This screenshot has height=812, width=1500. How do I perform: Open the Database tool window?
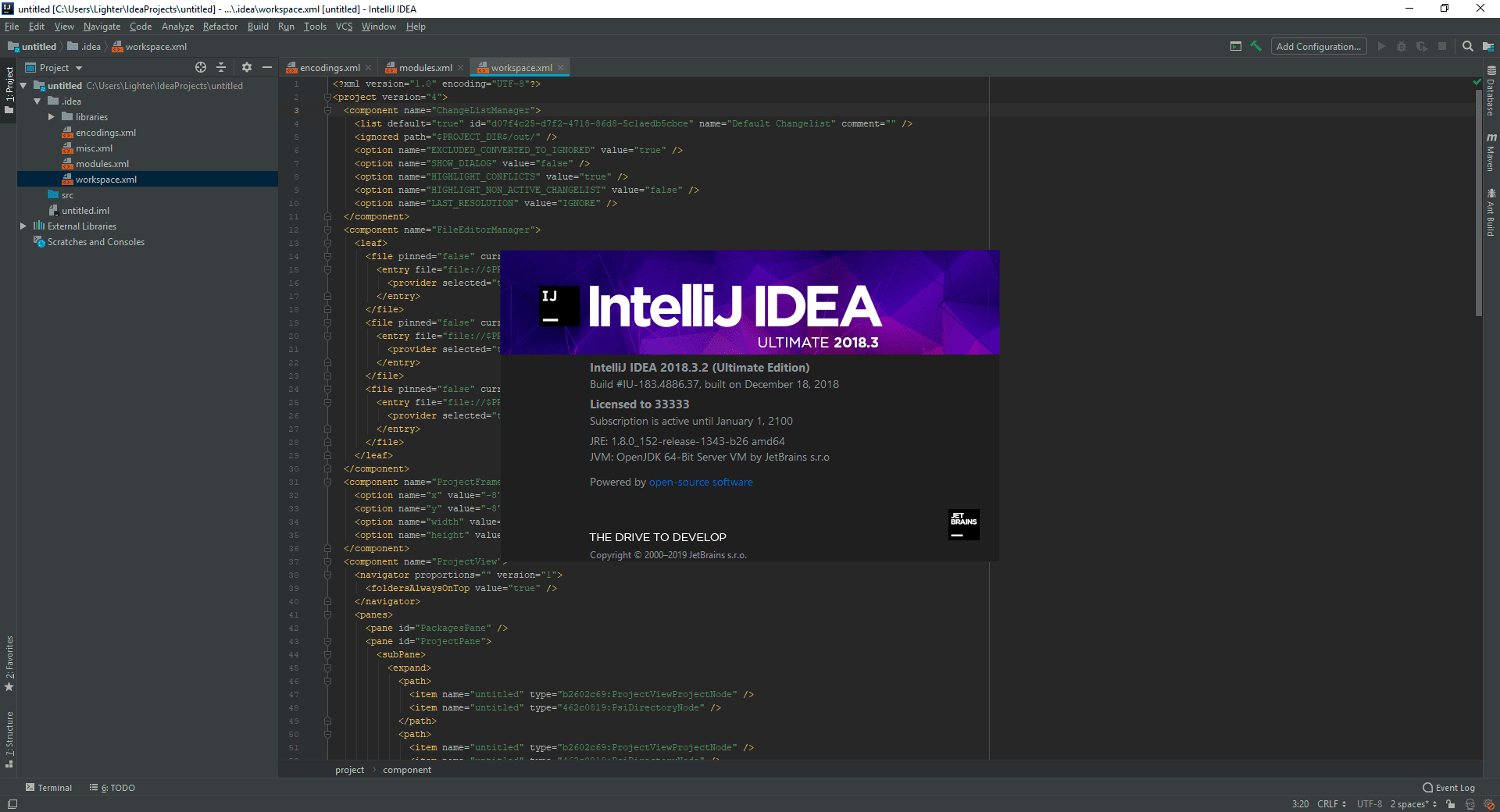pyautogui.click(x=1491, y=90)
